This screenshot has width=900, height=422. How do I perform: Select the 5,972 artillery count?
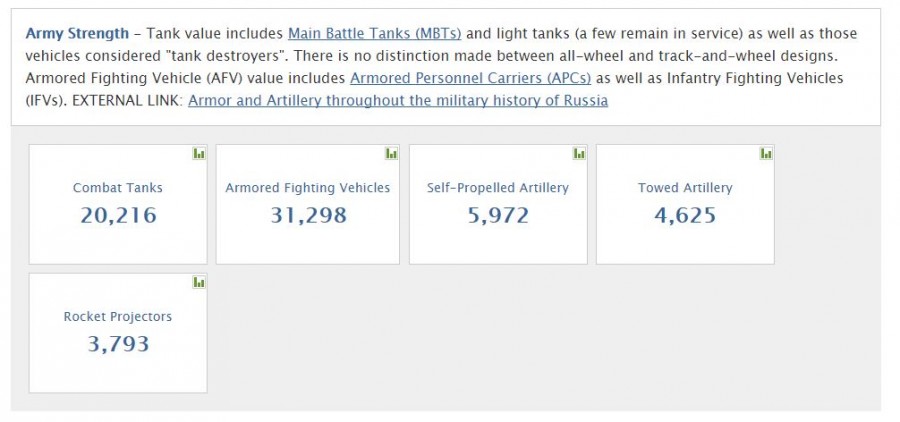[x=498, y=214]
